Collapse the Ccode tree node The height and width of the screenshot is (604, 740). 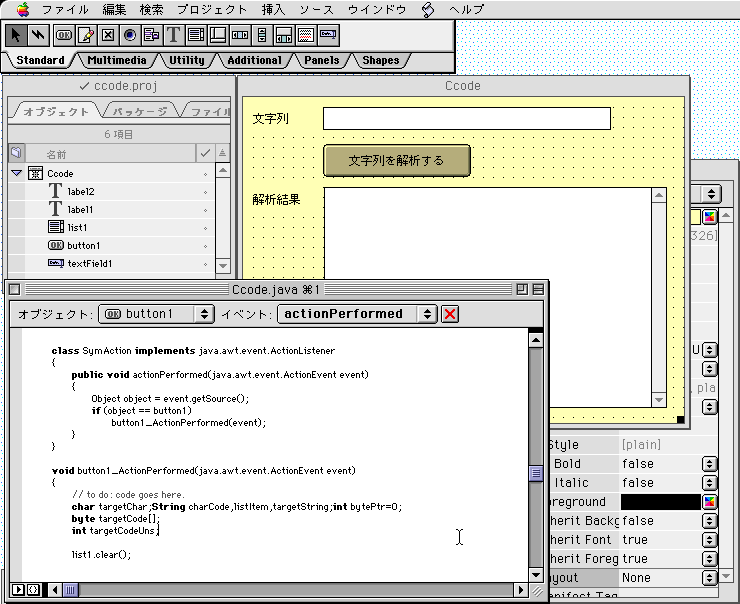[x=17, y=173]
